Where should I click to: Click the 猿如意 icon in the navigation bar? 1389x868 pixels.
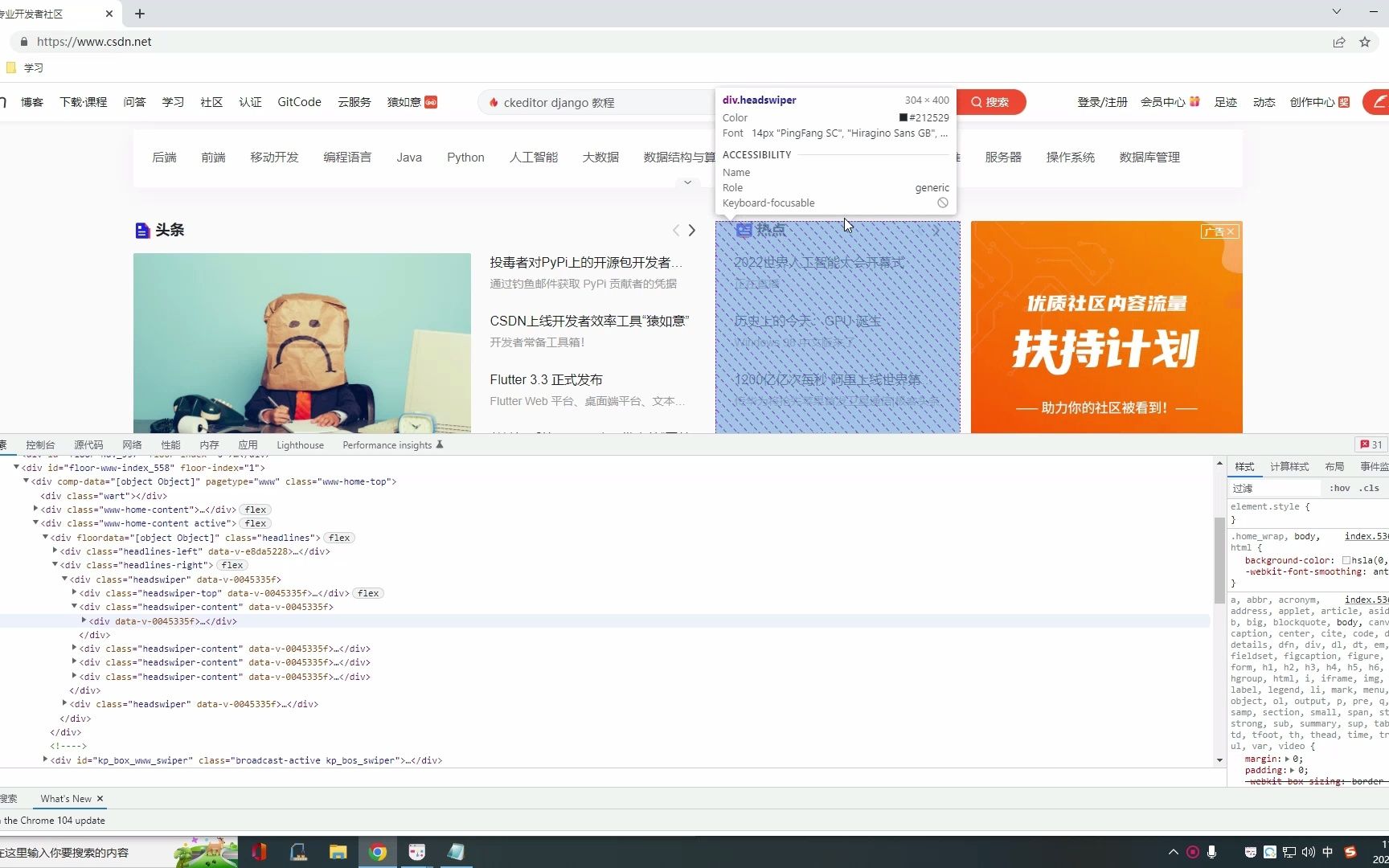[432, 102]
